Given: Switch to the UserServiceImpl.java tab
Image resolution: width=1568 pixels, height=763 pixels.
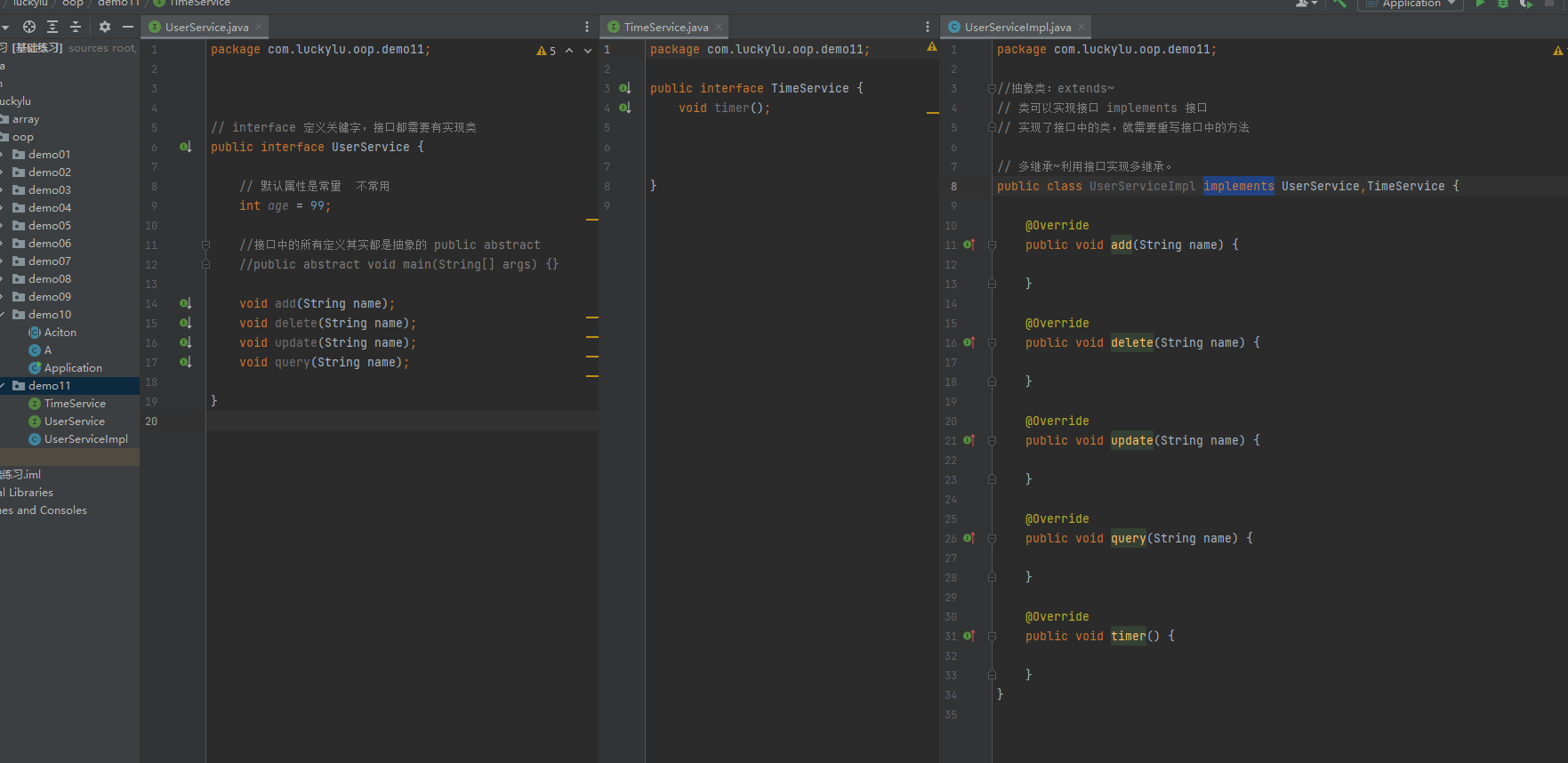Looking at the screenshot, I should tap(1017, 28).
